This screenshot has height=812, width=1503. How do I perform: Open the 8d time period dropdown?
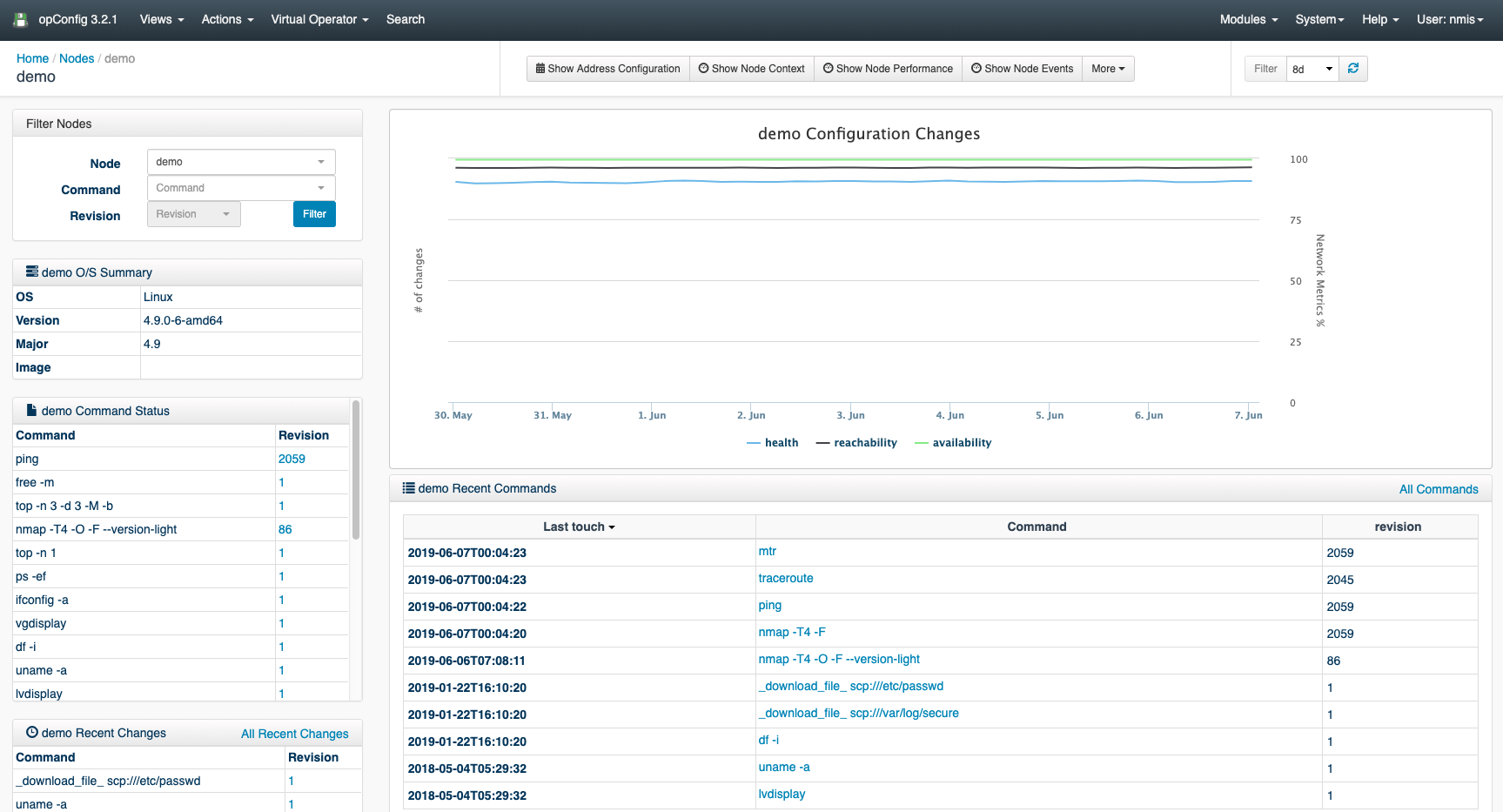click(x=1312, y=69)
